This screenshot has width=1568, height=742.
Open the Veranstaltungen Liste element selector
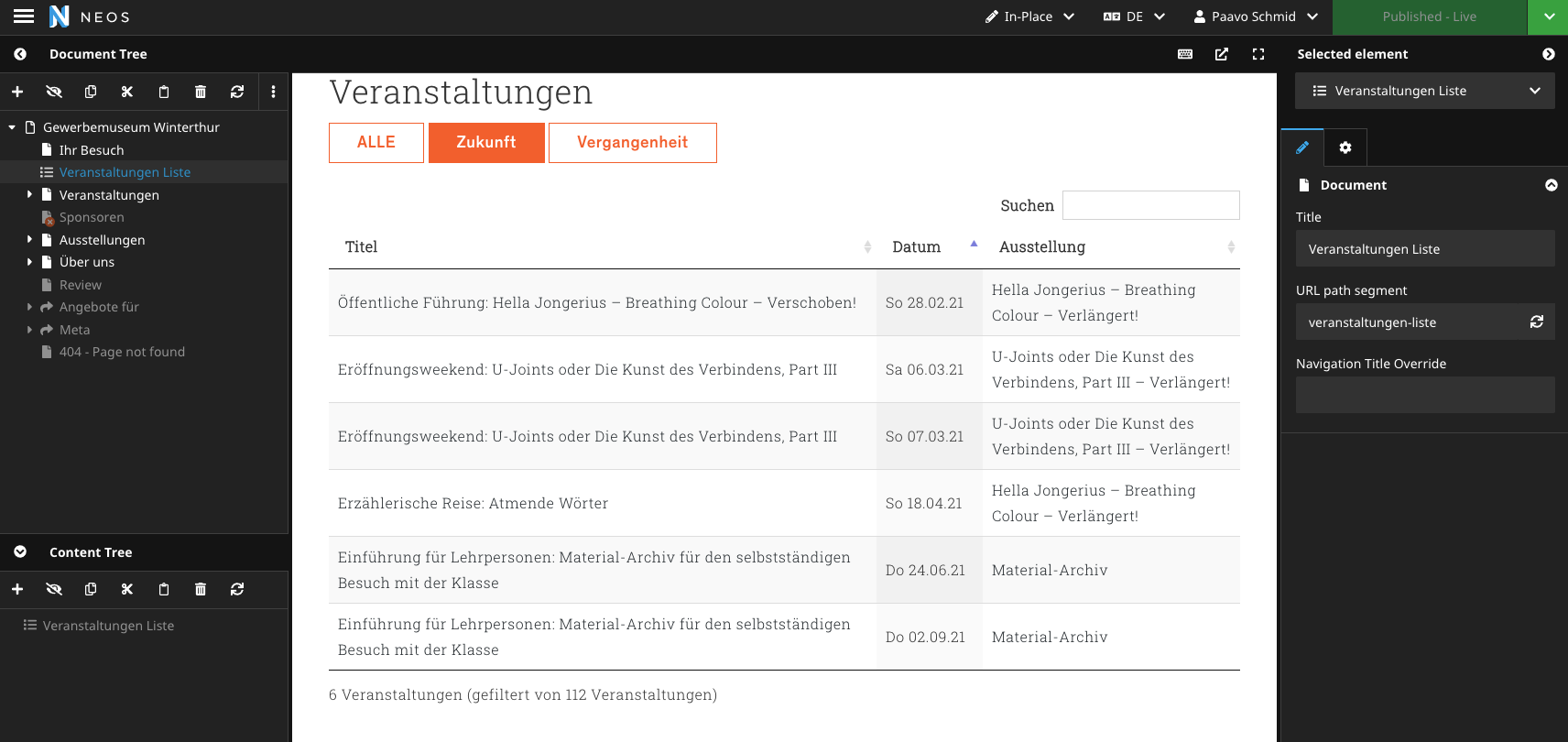click(x=1425, y=91)
